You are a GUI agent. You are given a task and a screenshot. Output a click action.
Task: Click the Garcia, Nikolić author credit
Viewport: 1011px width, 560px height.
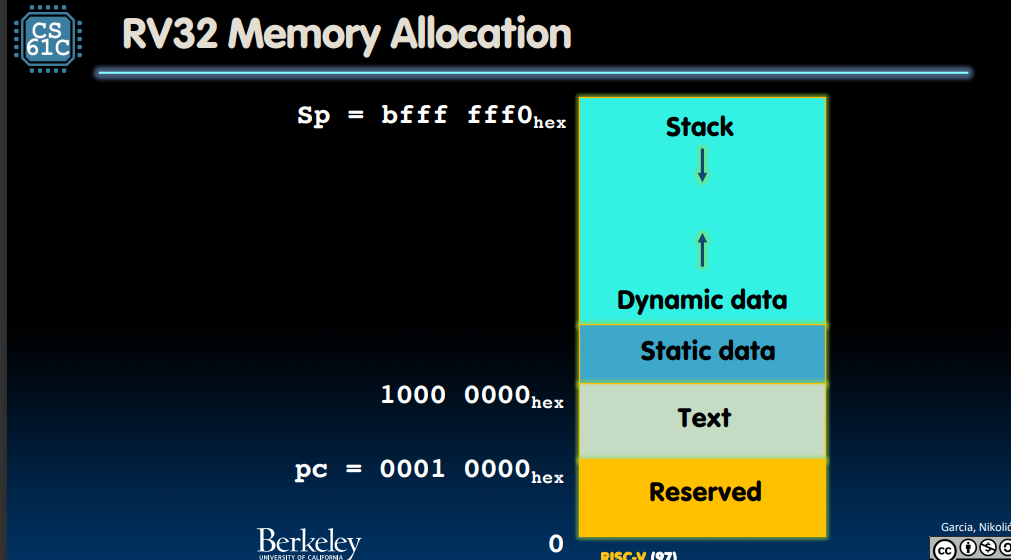[x=976, y=527]
